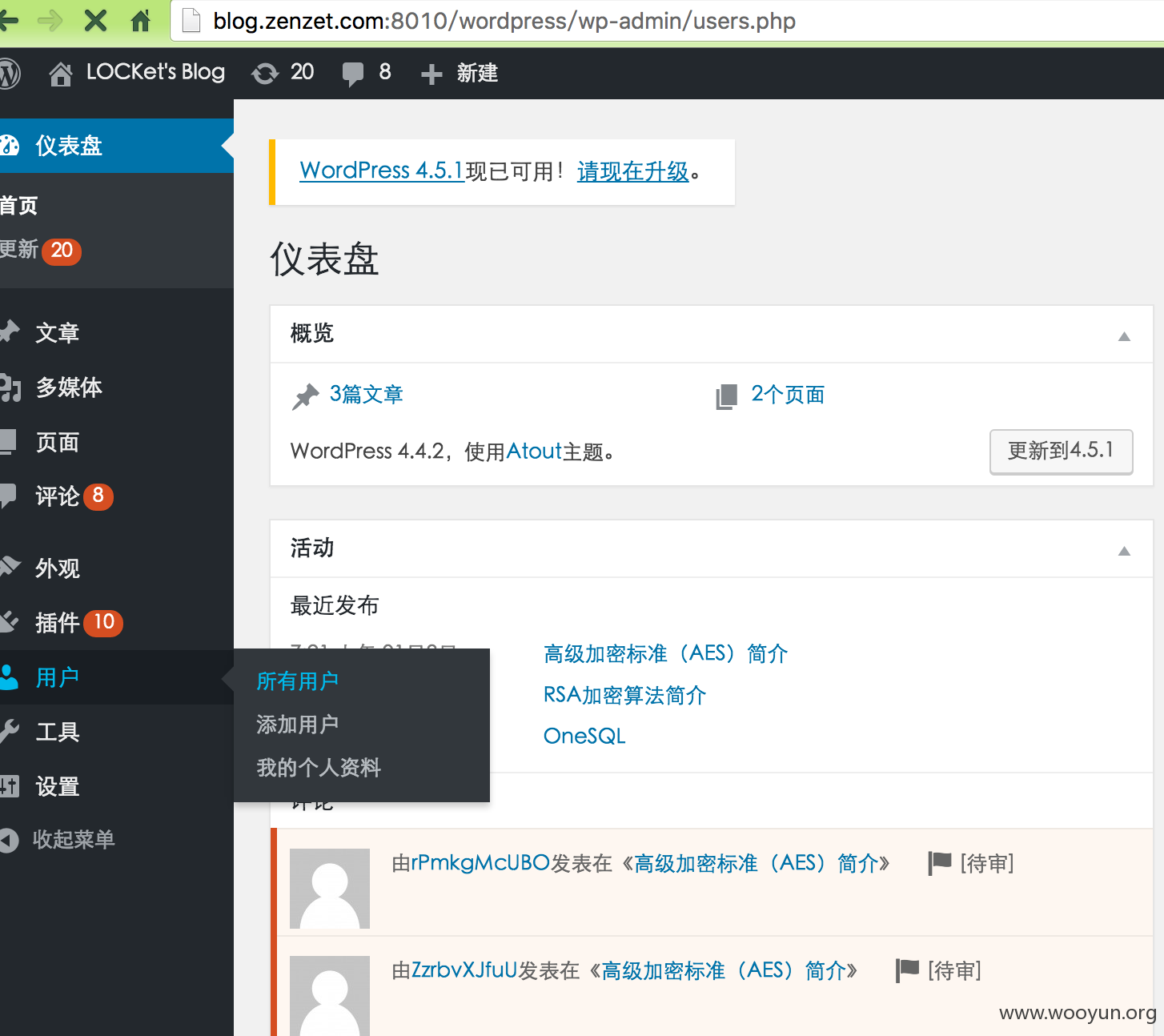
Task: Open the 页面 sidebar menu
Action: tap(57, 442)
